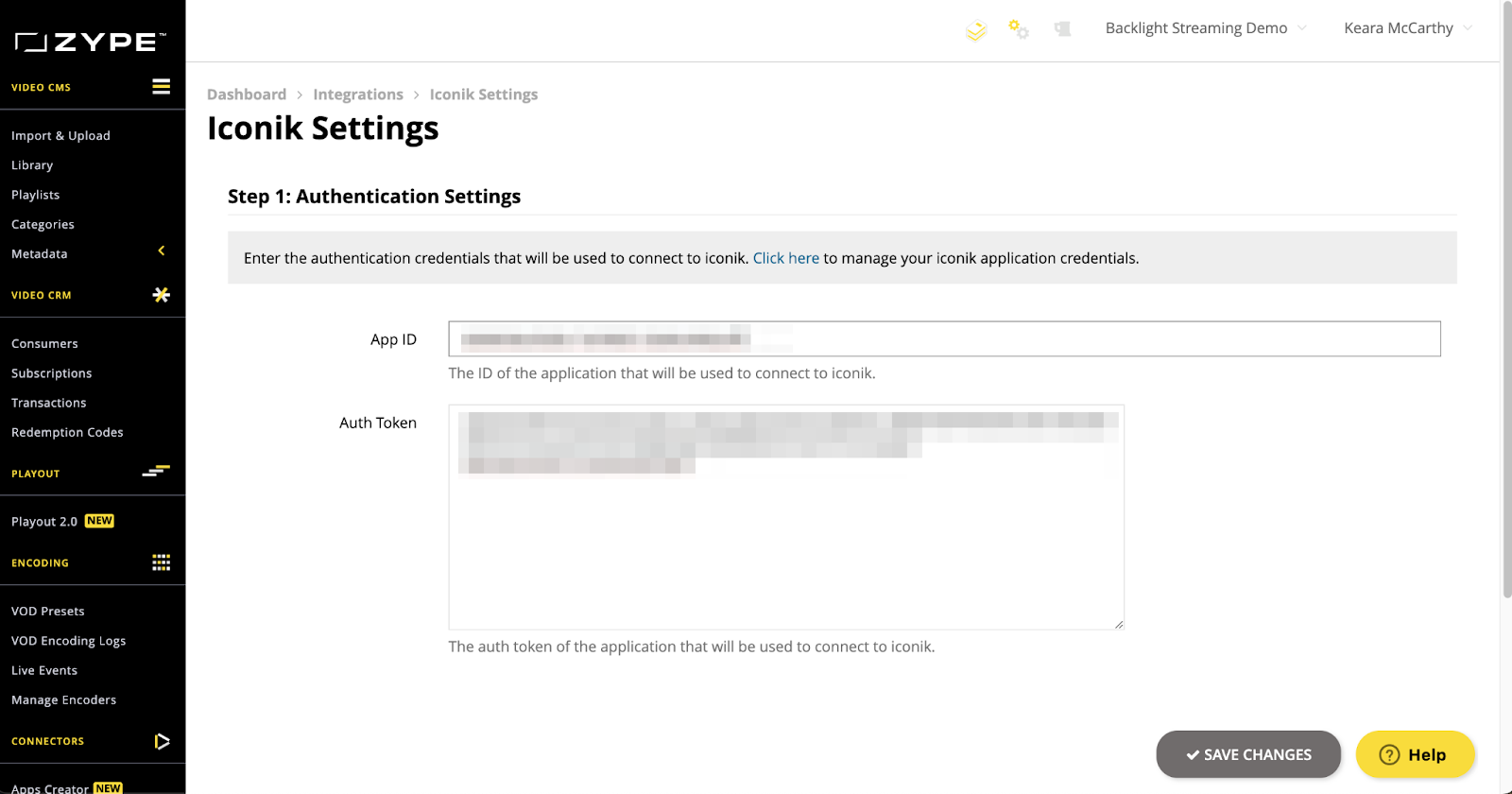This screenshot has height=794, width=1512.
Task: Go to Integrations breadcrumb
Action: [358, 95]
